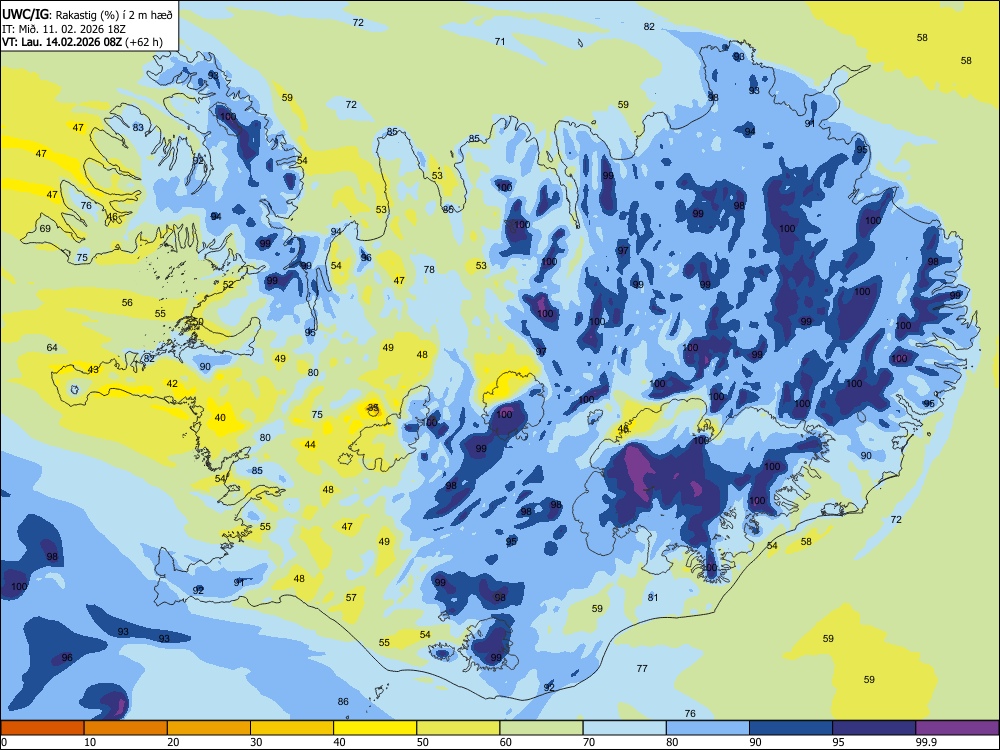Viewport: 1000px width, 750px height.
Task: Click the purple legend swatch above 99.9
Action: coord(957,728)
